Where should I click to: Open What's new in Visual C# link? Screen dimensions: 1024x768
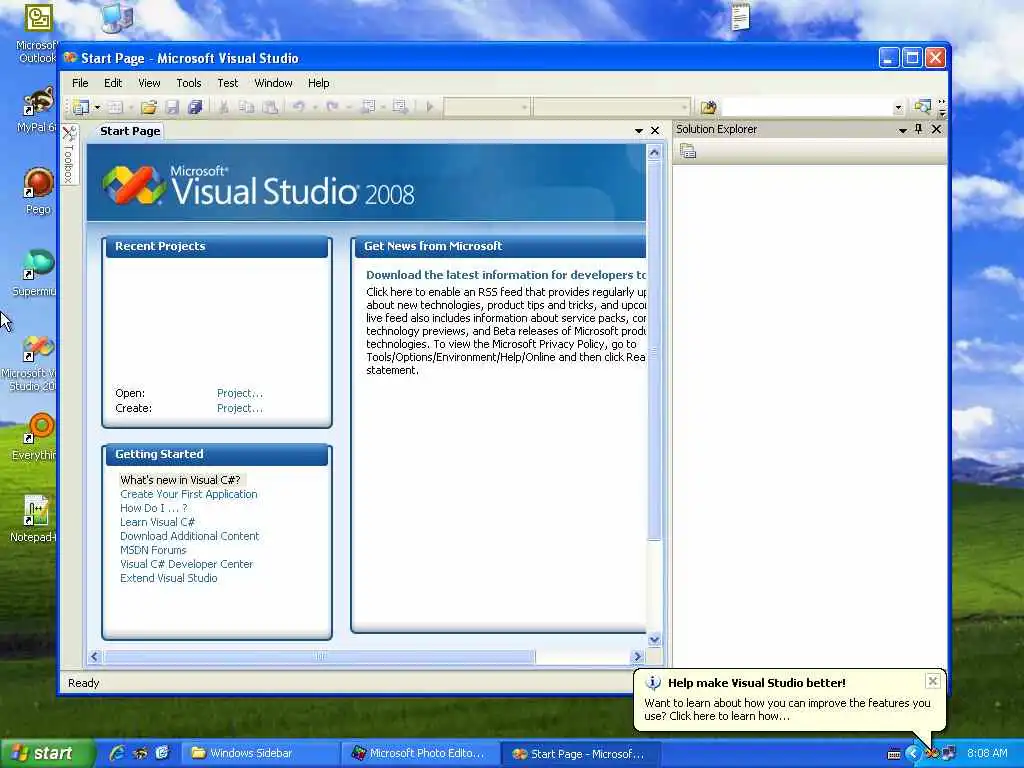tap(180, 479)
